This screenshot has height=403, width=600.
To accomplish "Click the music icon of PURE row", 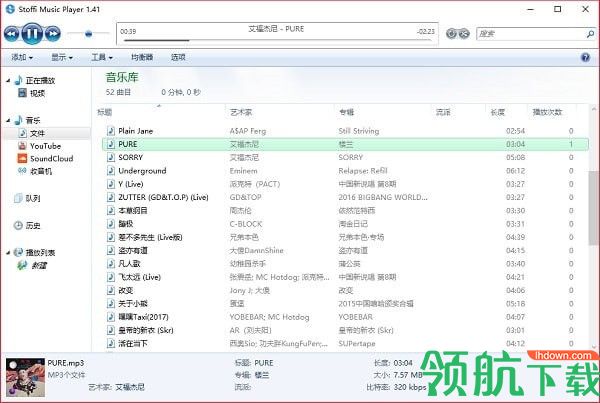I will [111, 144].
